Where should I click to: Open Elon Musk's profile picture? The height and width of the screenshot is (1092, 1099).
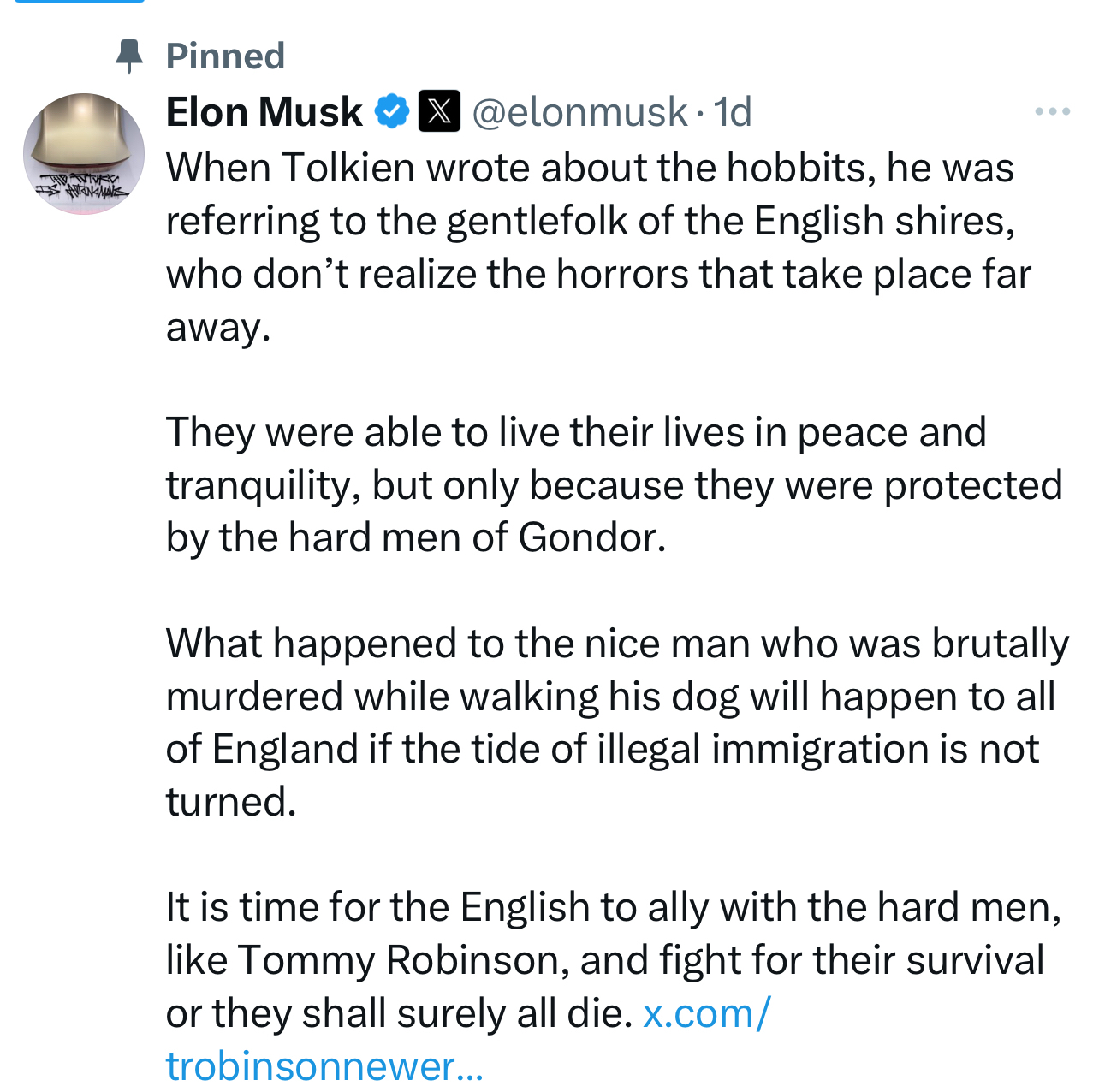[84, 153]
